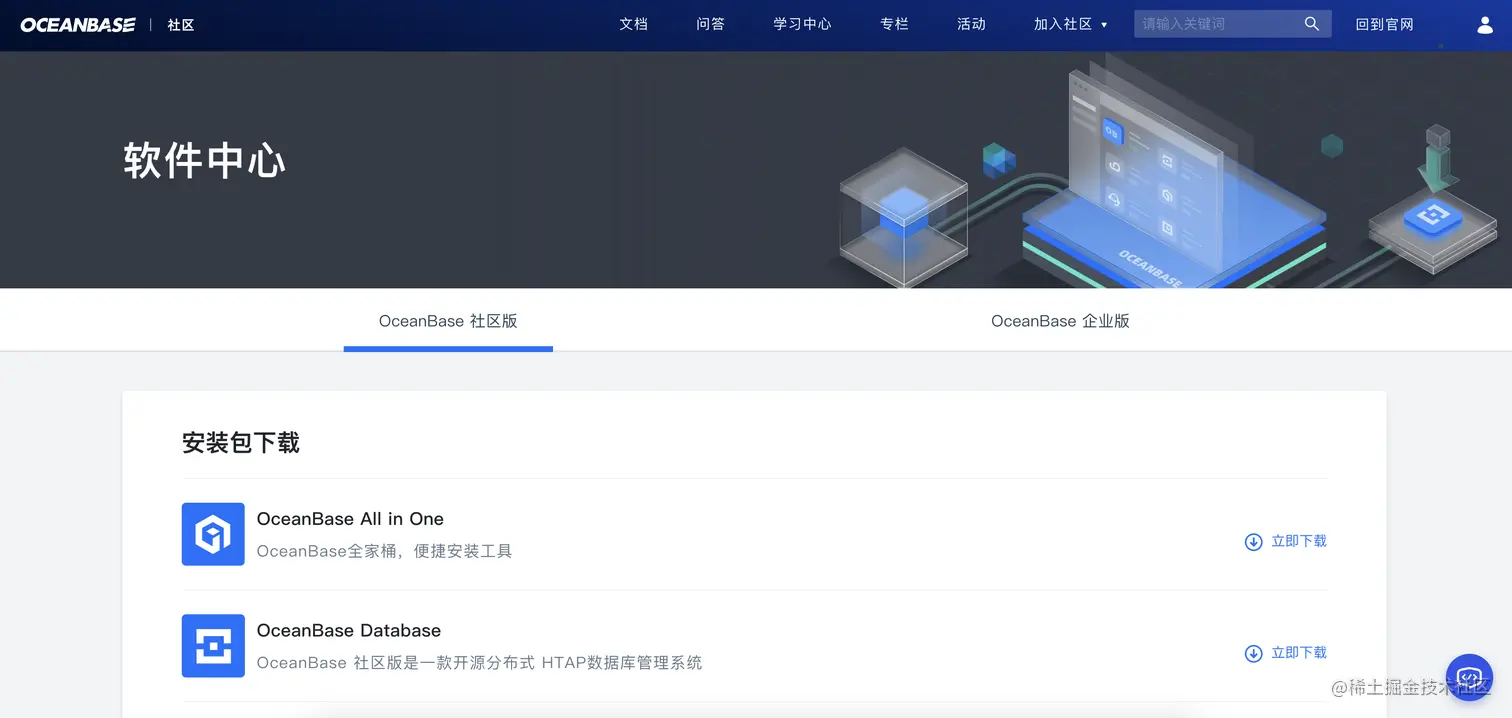Screen dimensions: 1512x718
Task: Click 立即下载 link for OceanBase Database
Action: 1299,653
